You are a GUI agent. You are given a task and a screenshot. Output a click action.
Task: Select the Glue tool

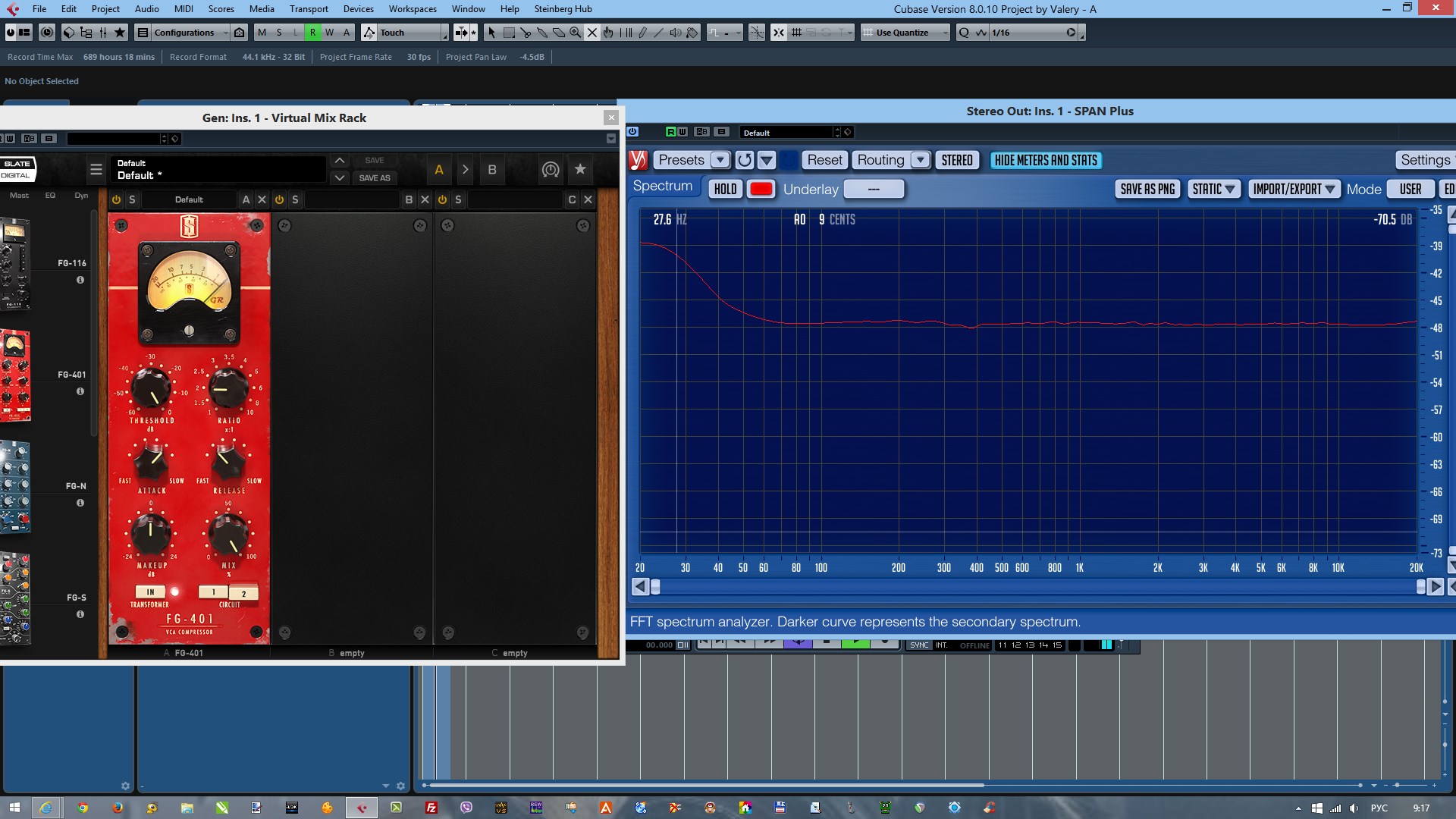click(542, 33)
